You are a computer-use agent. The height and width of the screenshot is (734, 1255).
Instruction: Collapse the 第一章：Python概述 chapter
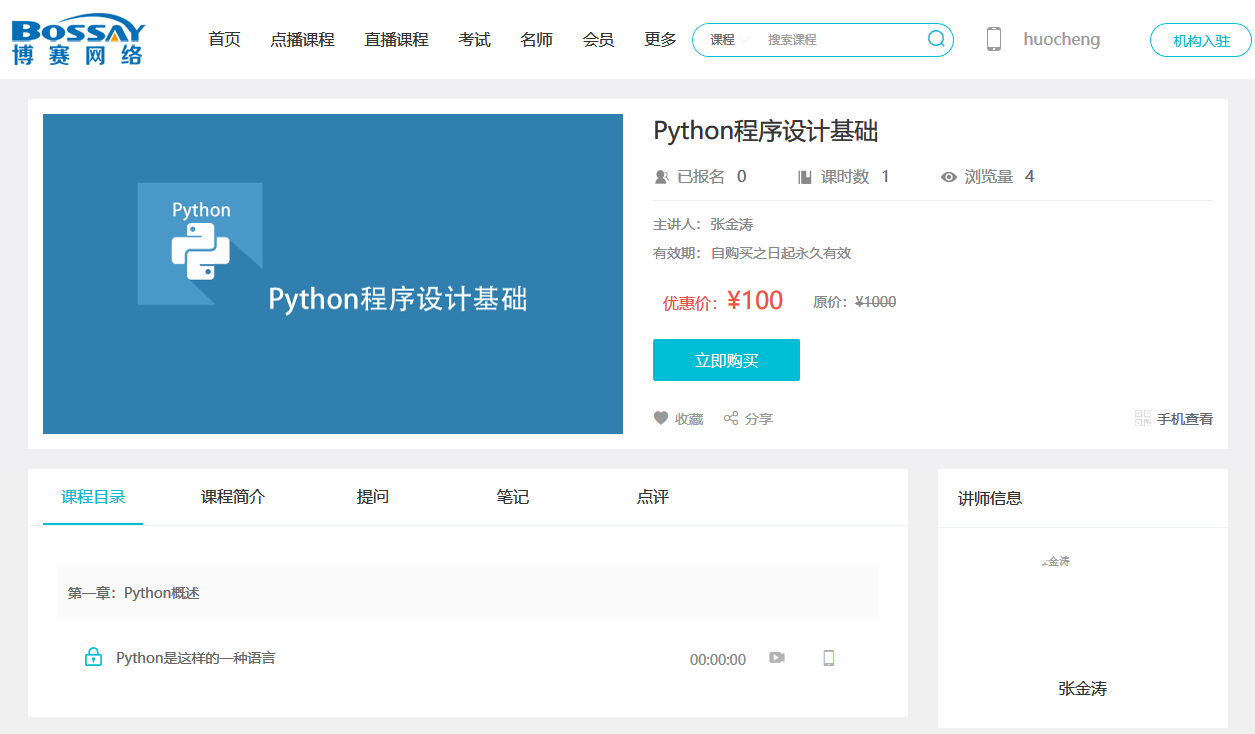click(468, 592)
